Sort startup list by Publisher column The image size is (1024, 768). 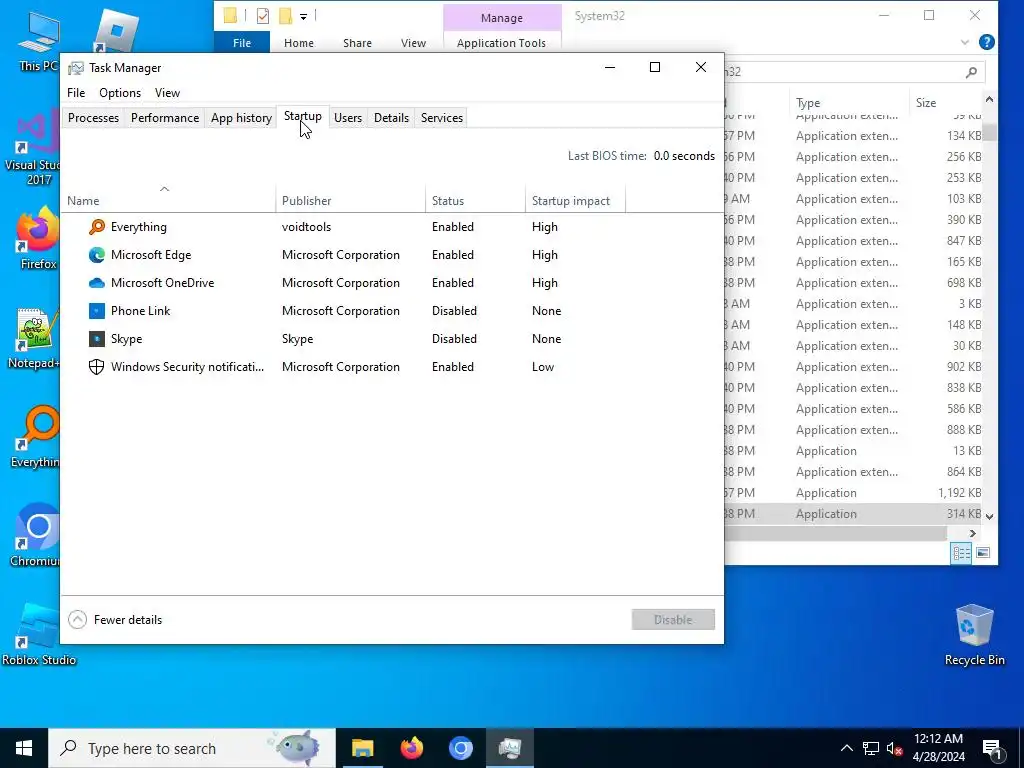351,200
